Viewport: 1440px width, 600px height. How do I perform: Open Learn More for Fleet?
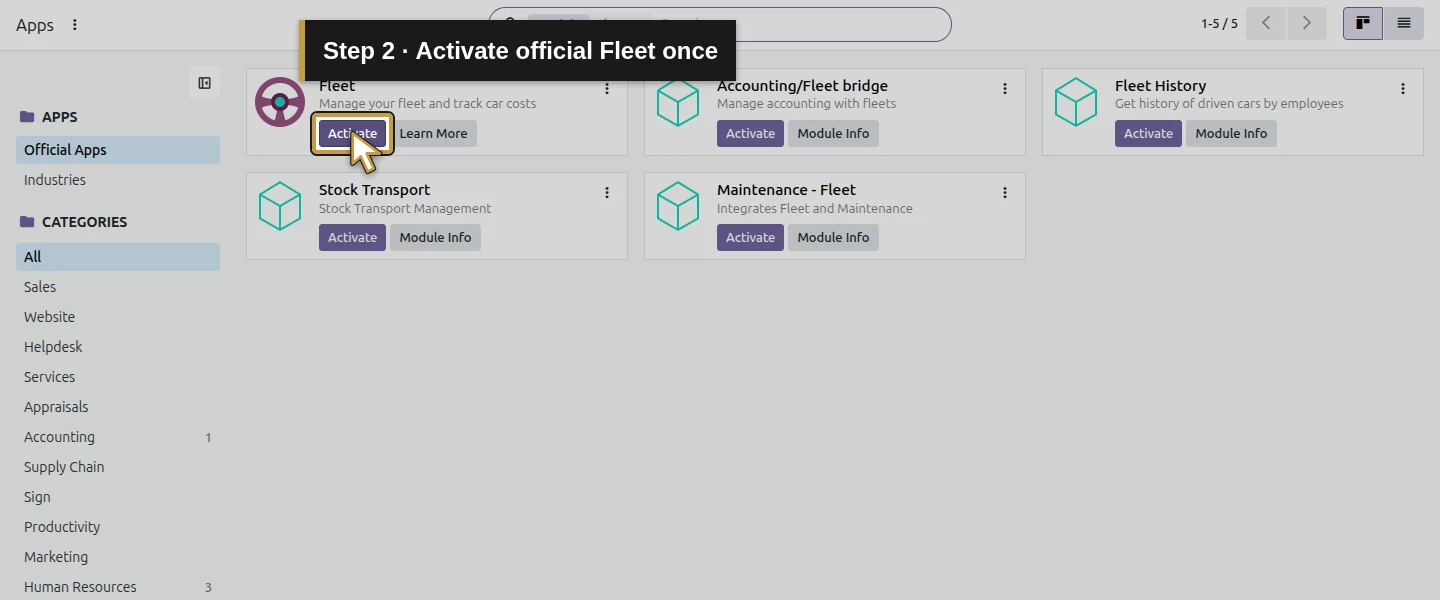pyautogui.click(x=433, y=134)
